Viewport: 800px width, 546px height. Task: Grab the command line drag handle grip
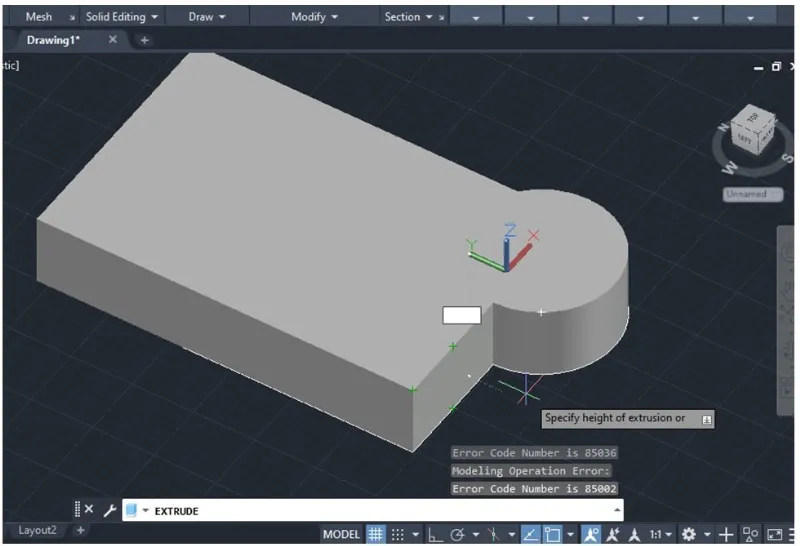(78, 509)
